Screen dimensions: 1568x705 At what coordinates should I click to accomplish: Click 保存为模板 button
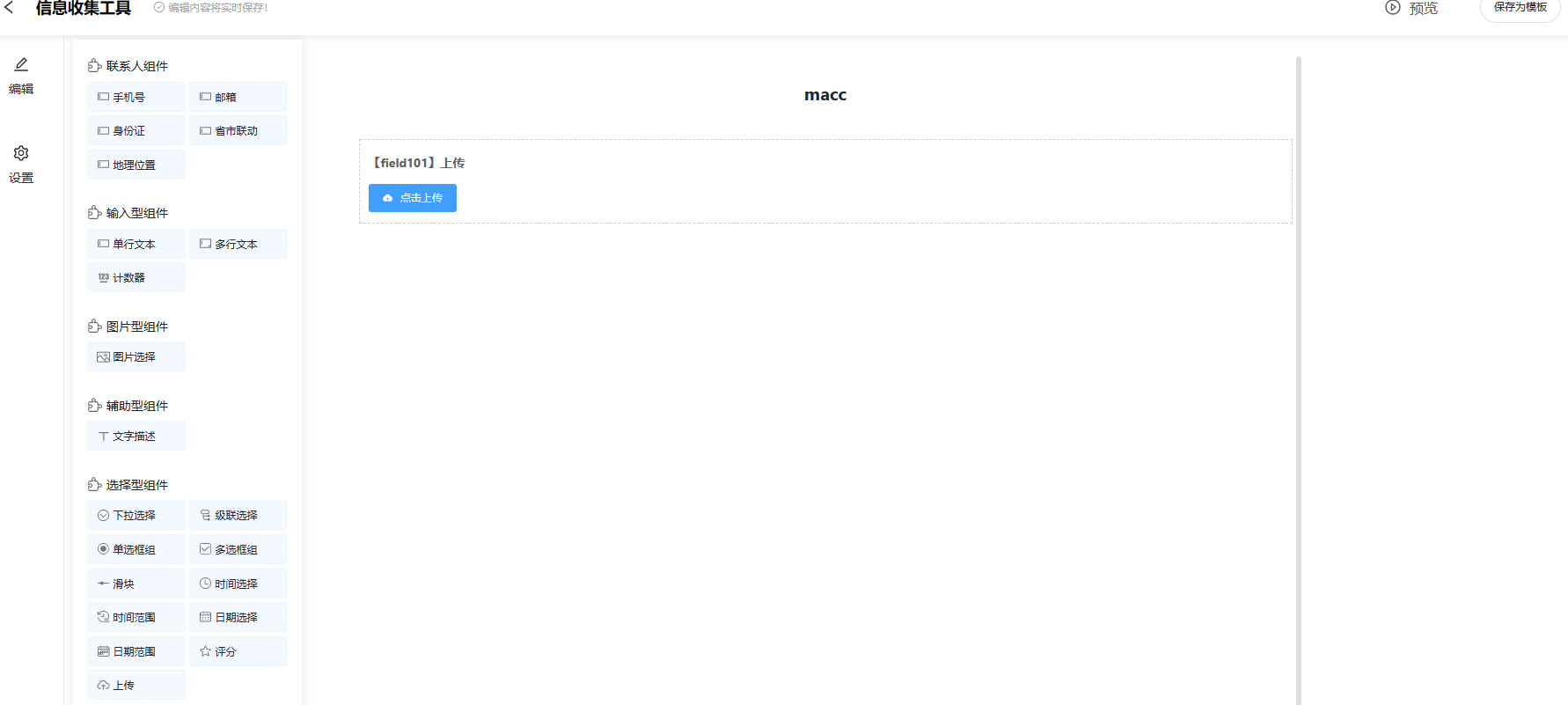click(x=1520, y=7)
